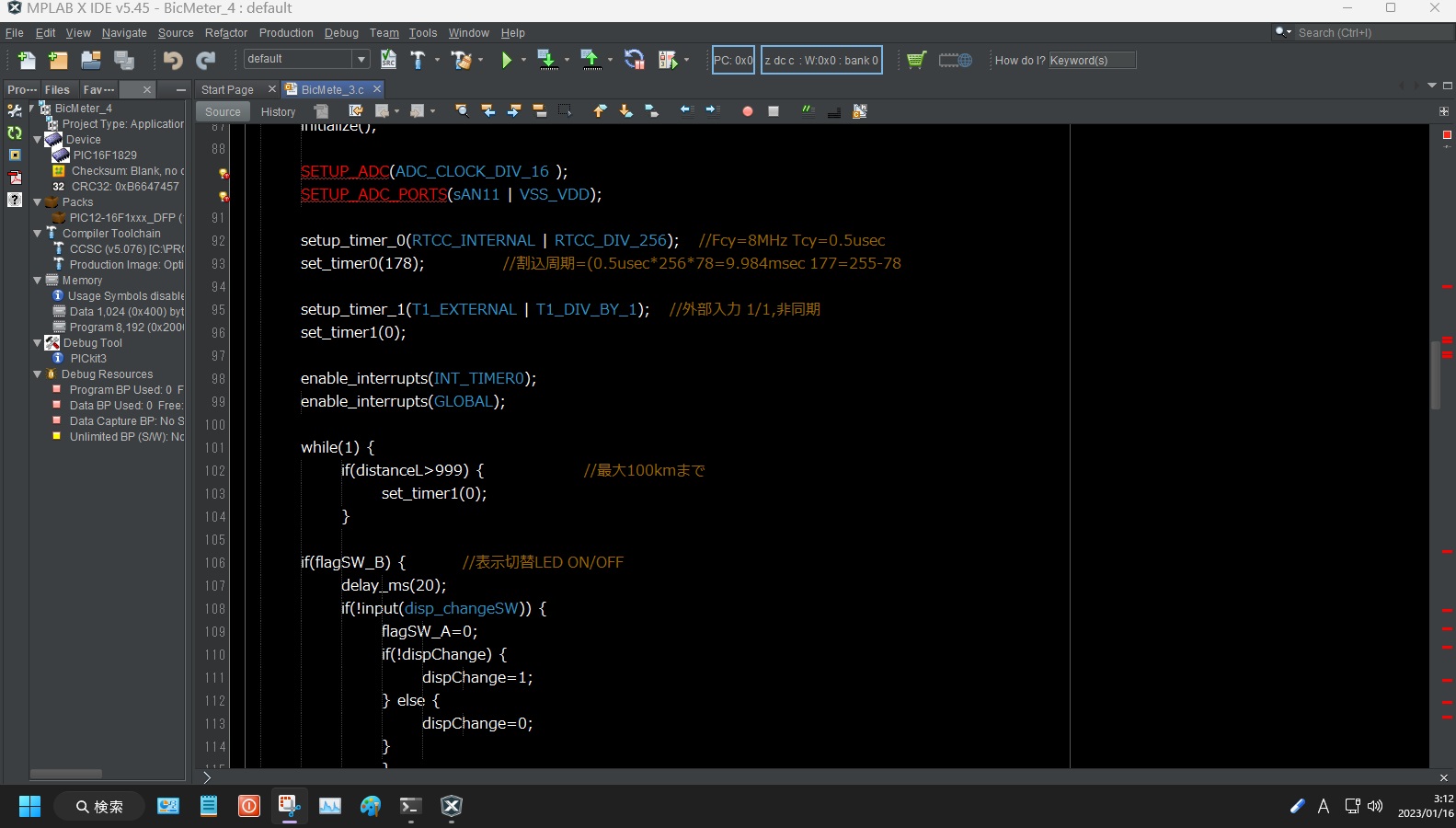Click the SRC check file icon
Viewport: 1456px width, 828px height.
pos(388,60)
